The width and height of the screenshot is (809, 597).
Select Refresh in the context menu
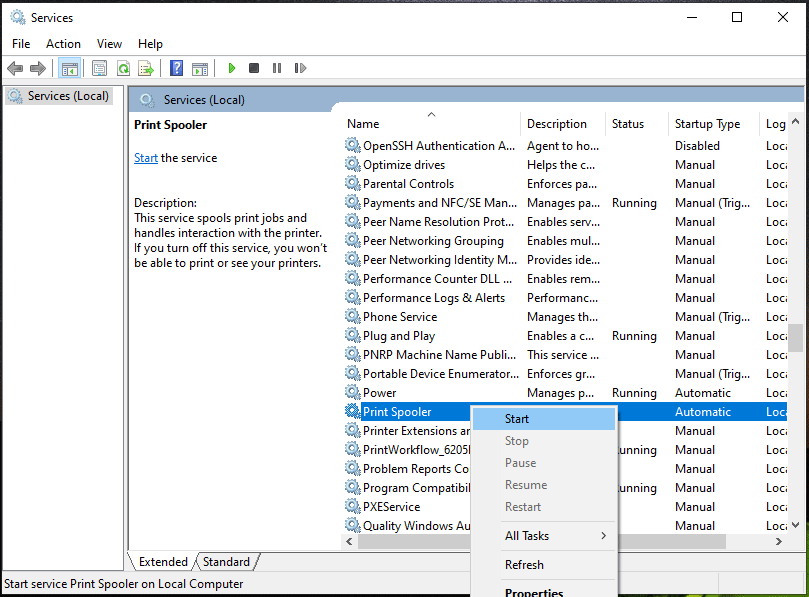[524, 565]
